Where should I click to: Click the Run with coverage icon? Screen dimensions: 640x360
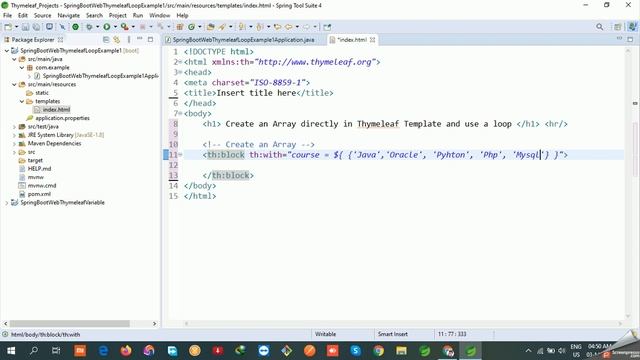tap(124, 27)
